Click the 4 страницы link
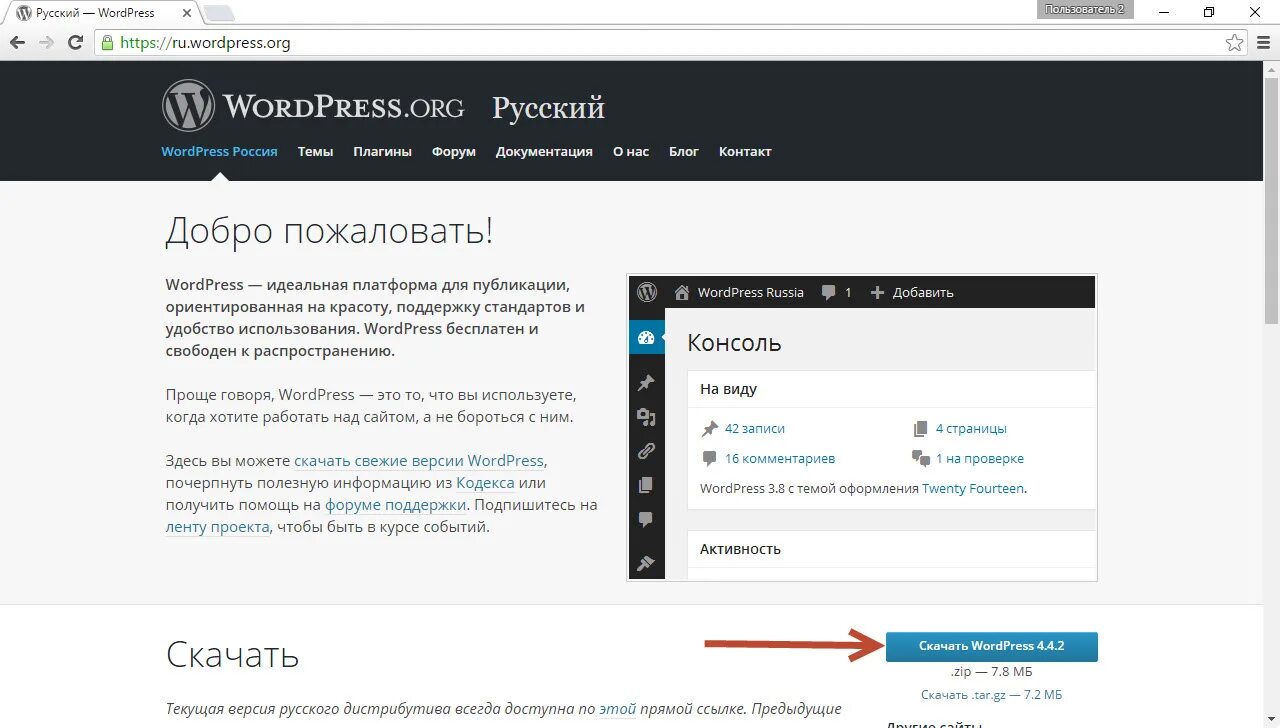The image size is (1280, 728). [x=971, y=428]
